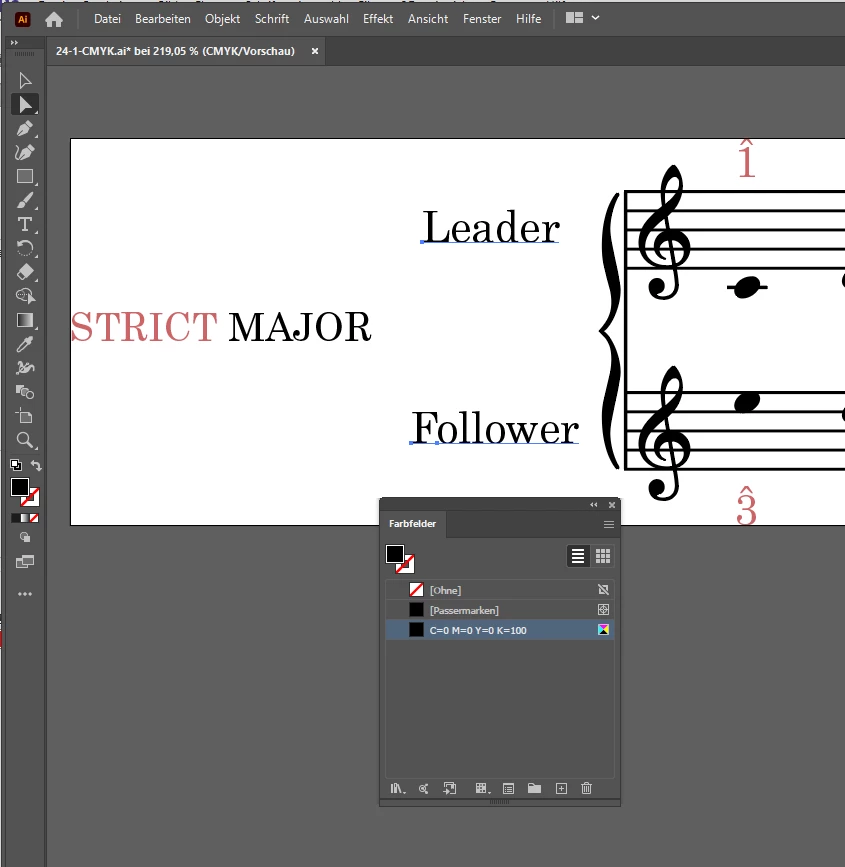Select the Paintbrush tool
This screenshot has width=845, height=867.
[25, 200]
